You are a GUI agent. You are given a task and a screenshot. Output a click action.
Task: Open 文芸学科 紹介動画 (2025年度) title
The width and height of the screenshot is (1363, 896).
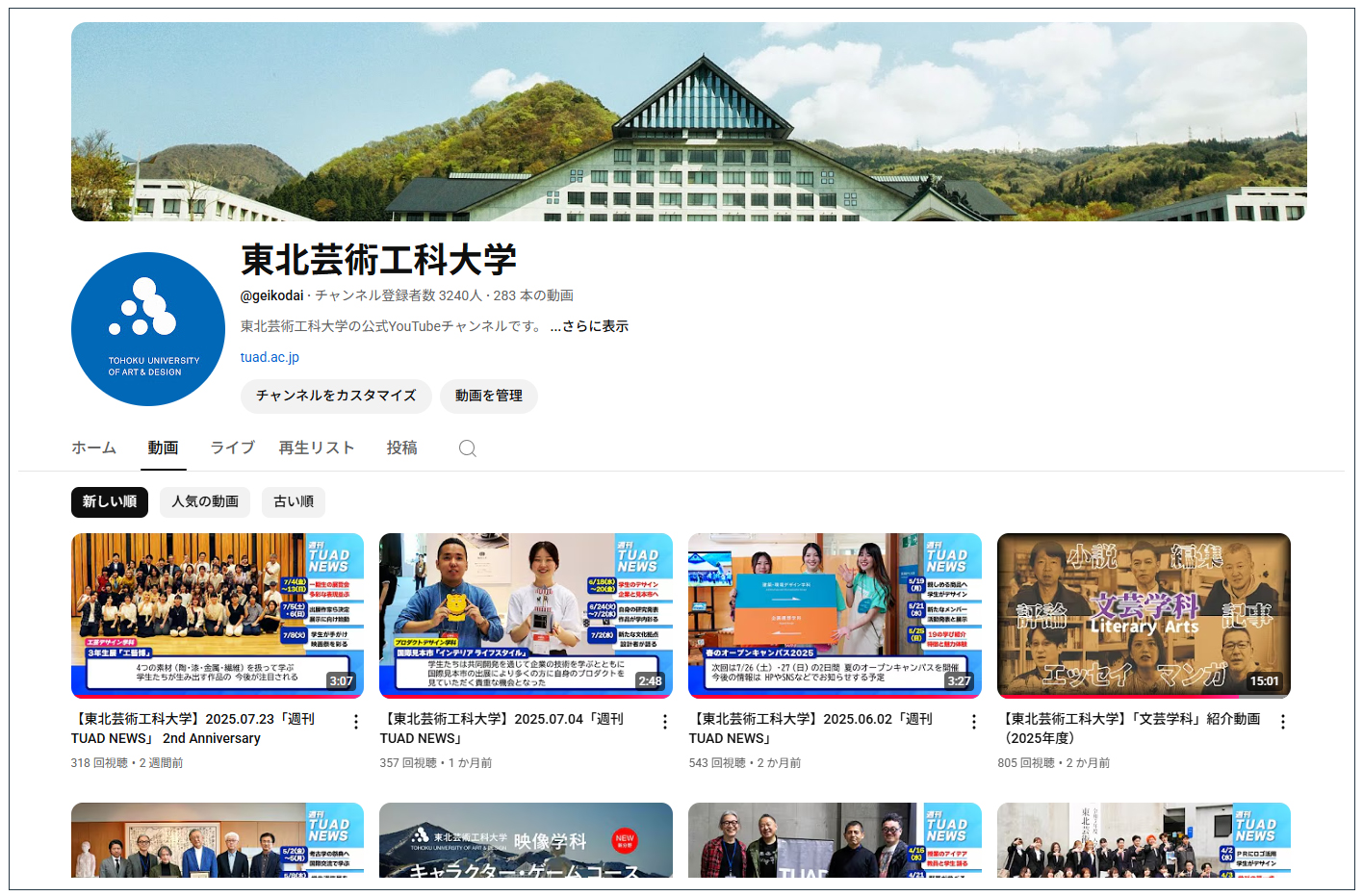tap(1129, 729)
